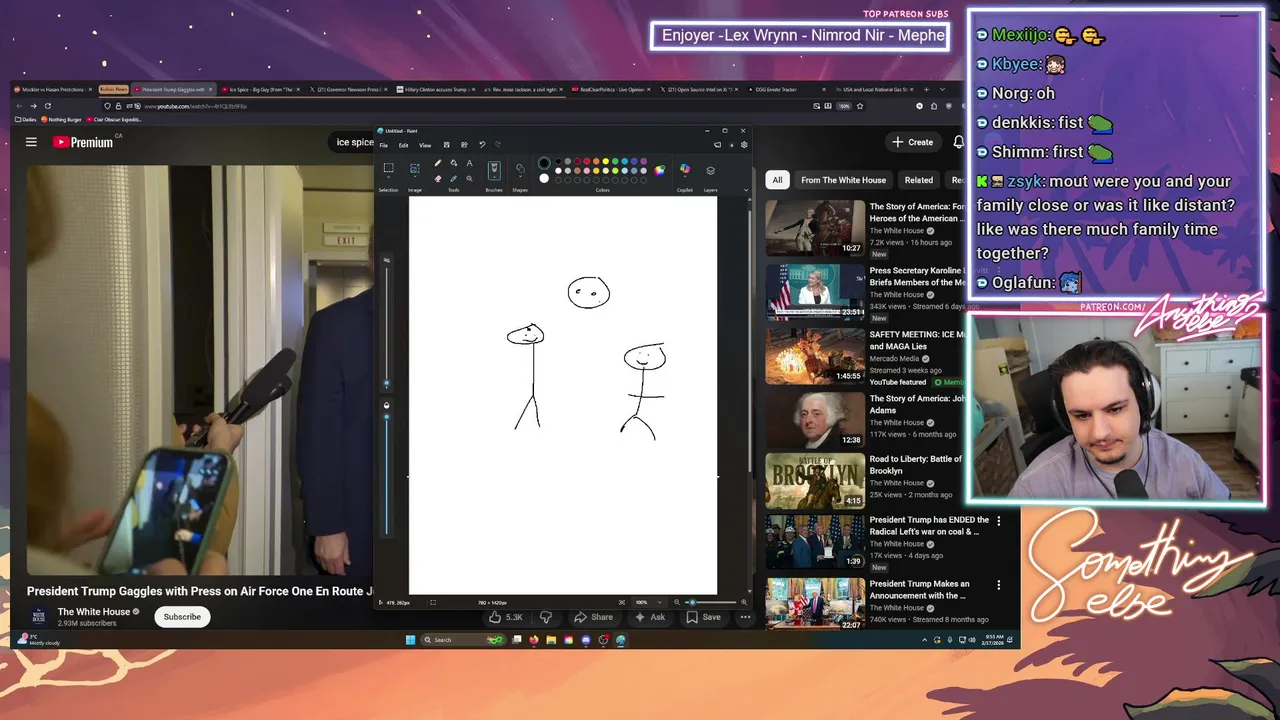This screenshot has width=1280, height=720.
Task: Open The White House channel name link
Action: 94,612
